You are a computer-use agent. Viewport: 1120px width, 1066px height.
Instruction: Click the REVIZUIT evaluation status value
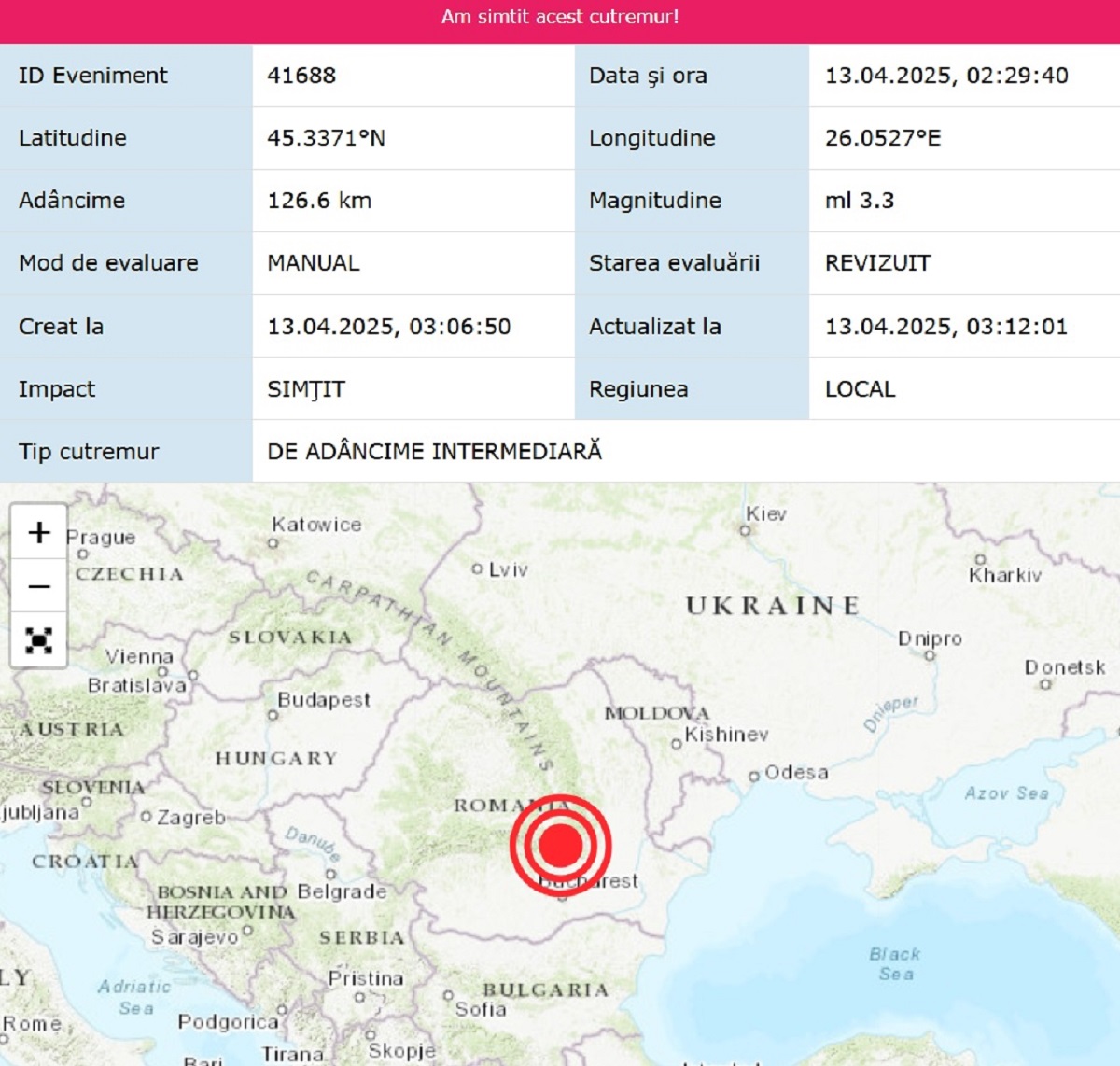(x=877, y=263)
